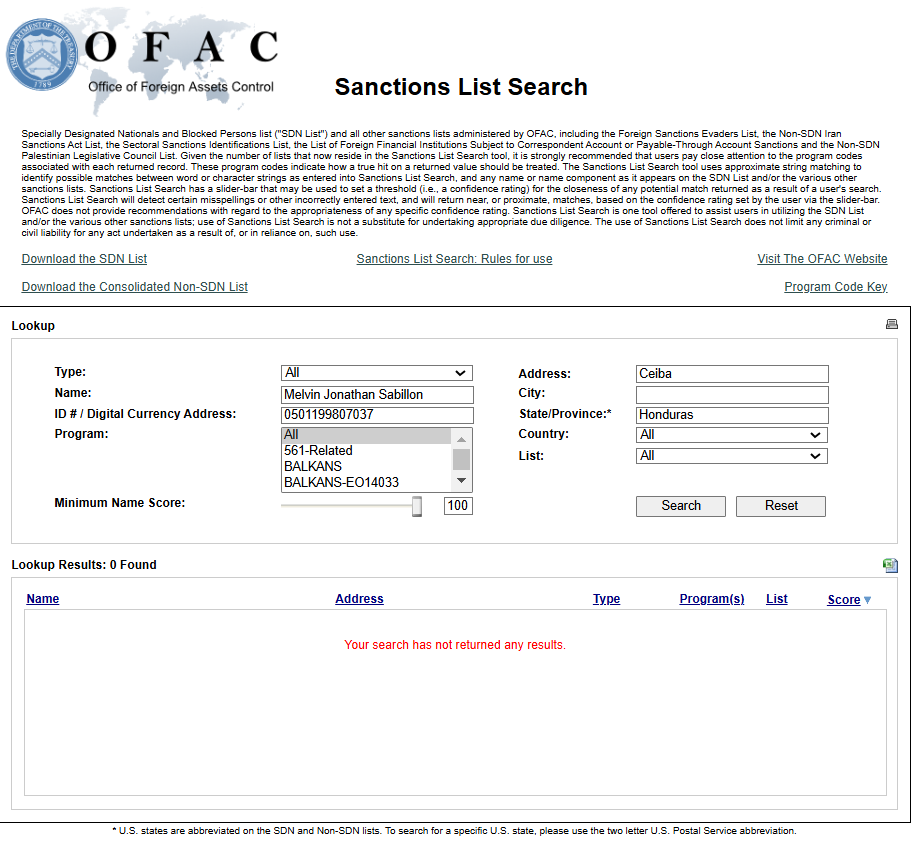Open the Program Code Key link
Screen dimensions: 922x847
pos(835,287)
